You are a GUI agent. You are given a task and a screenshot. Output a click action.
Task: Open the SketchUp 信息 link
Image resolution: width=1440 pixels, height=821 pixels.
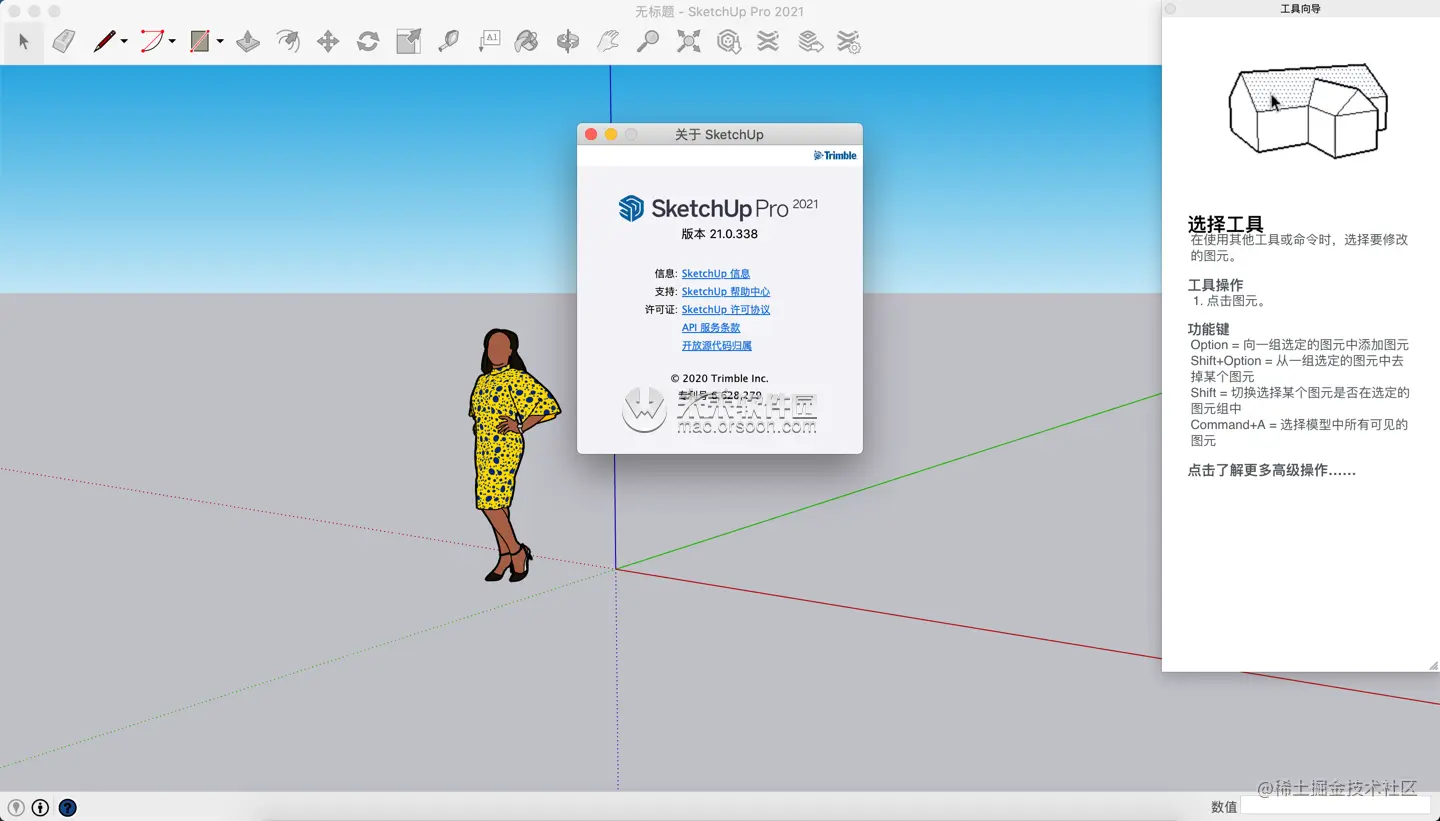coord(716,274)
